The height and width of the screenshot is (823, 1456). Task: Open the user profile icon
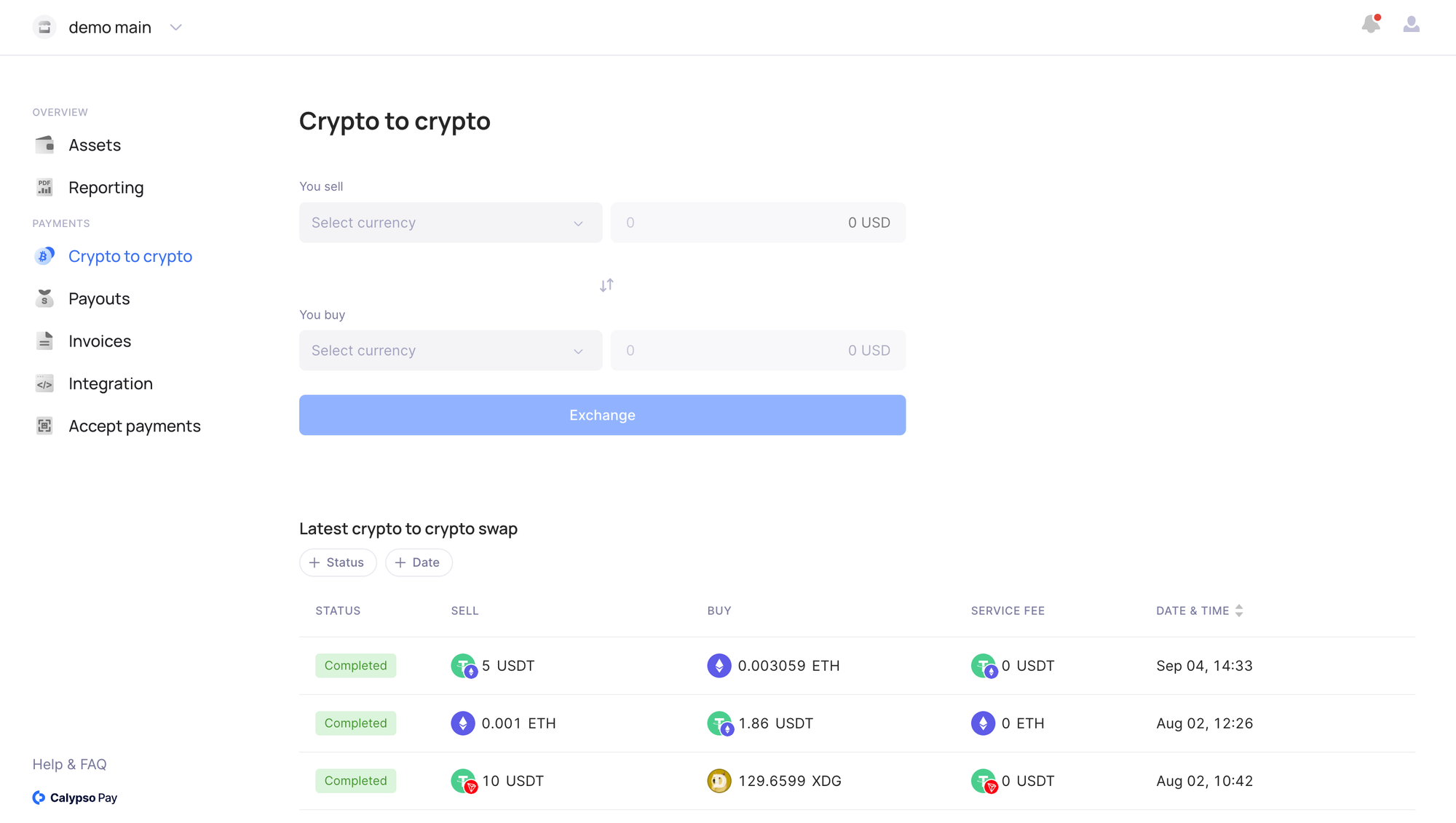(x=1412, y=25)
